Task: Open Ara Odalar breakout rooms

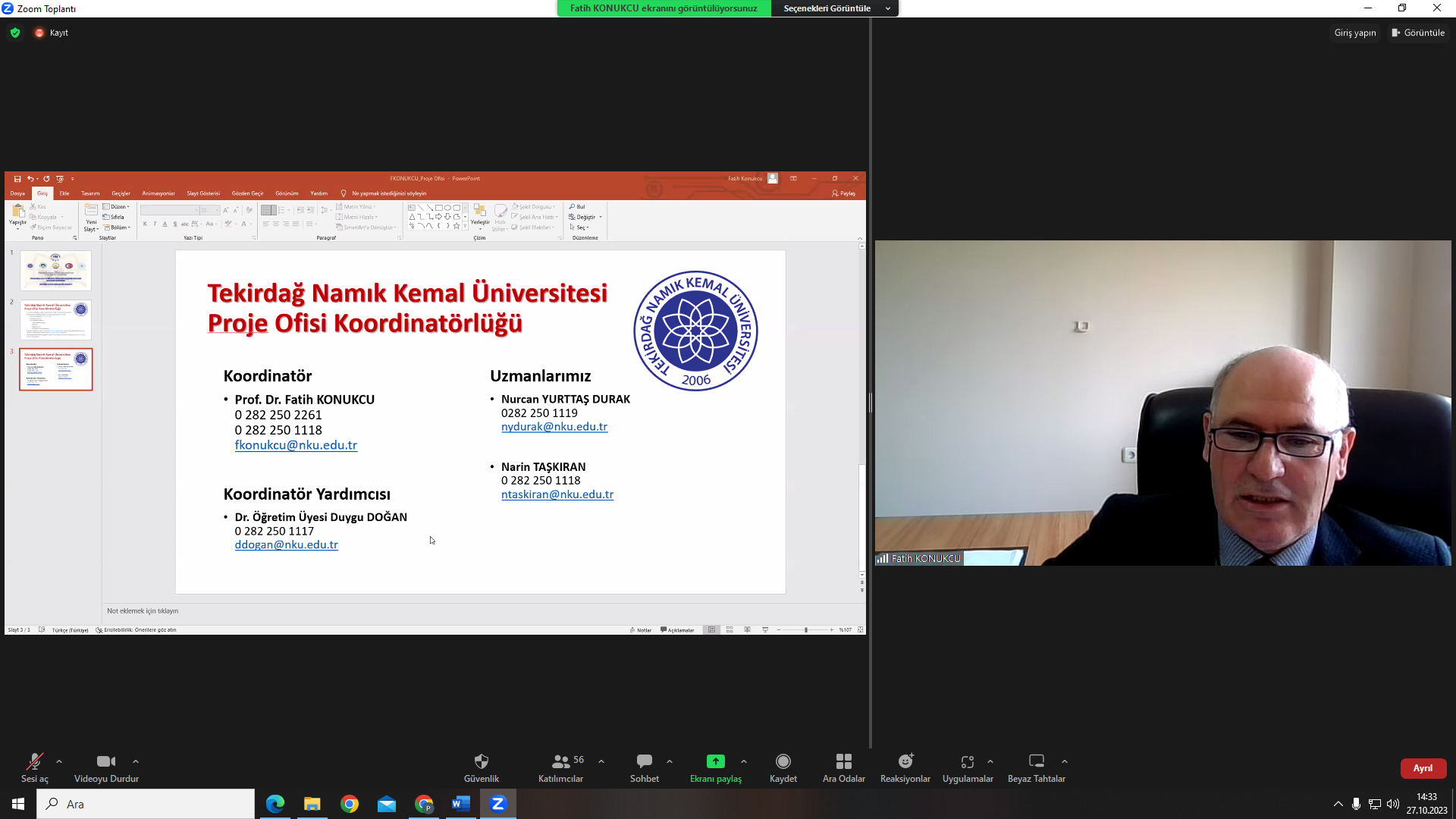Action: pyautogui.click(x=843, y=761)
